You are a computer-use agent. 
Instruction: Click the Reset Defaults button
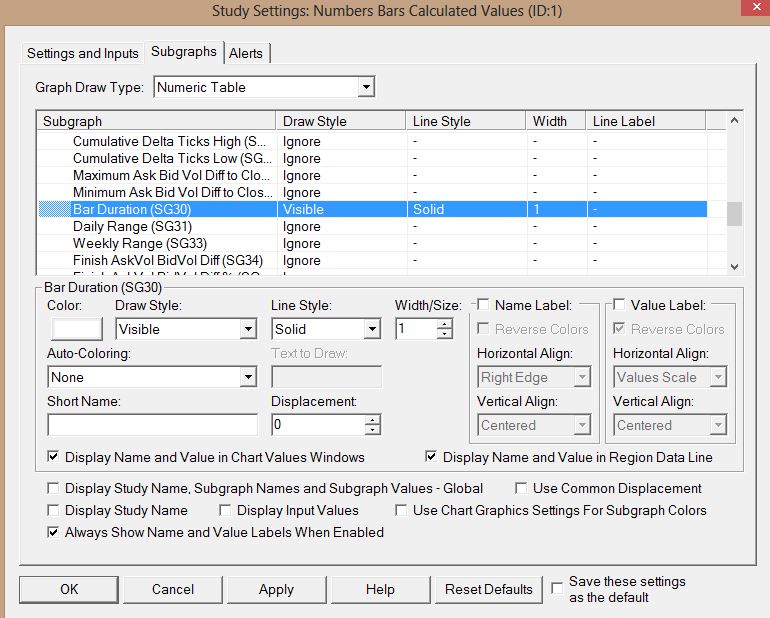pyautogui.click(x=489, y=589)
